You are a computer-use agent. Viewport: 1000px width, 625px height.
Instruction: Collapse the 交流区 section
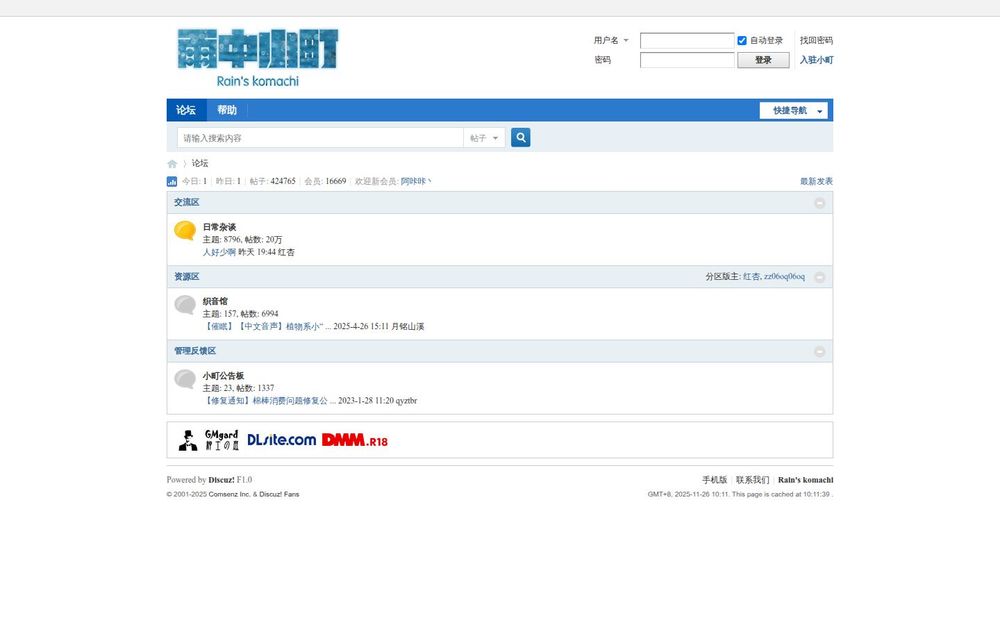pos(820,203)
